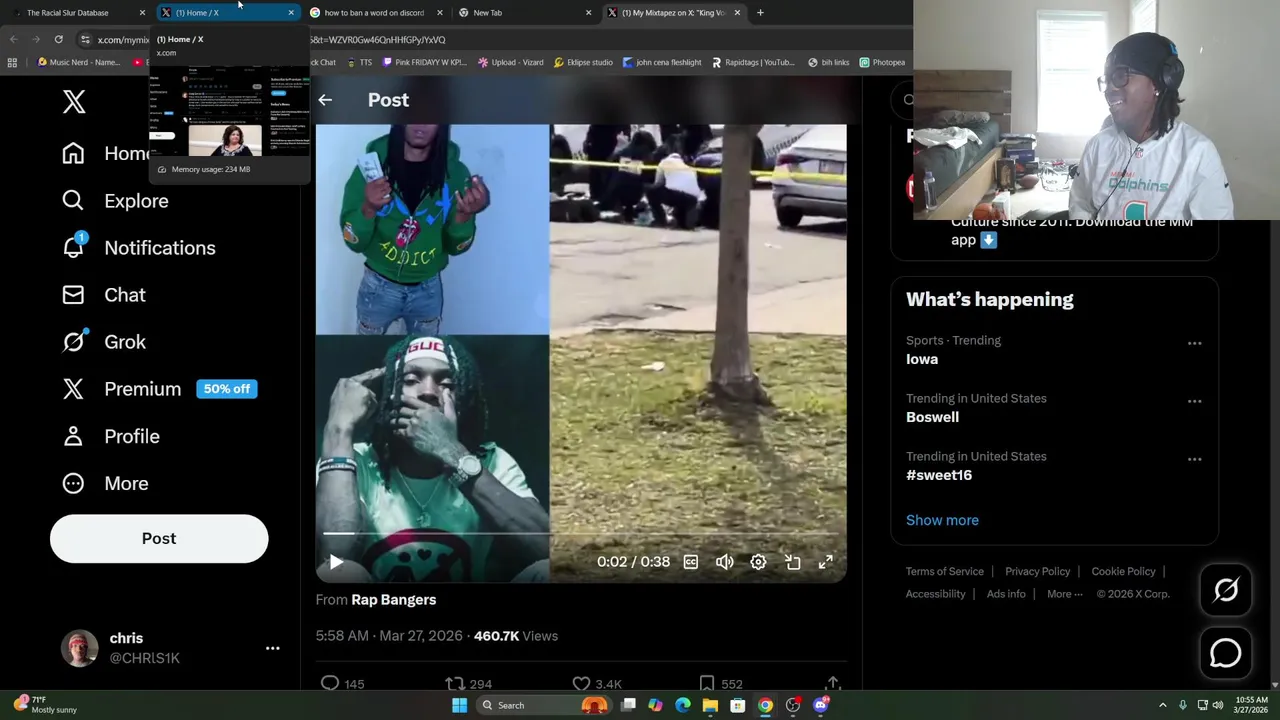The image size is (1280, 720).
Task: Open the Boswell trending topic
Action: [x=1054, y=408]
